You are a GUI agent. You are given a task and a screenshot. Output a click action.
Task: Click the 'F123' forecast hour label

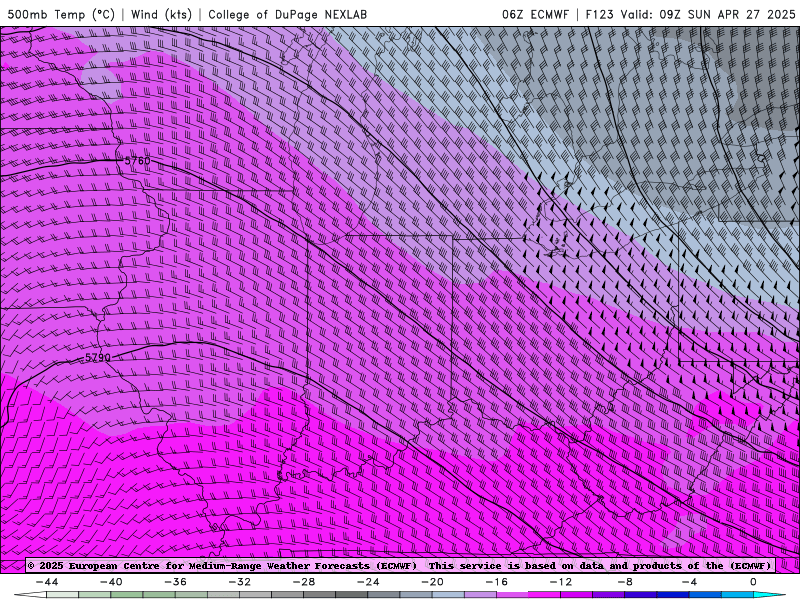(599, 14)
